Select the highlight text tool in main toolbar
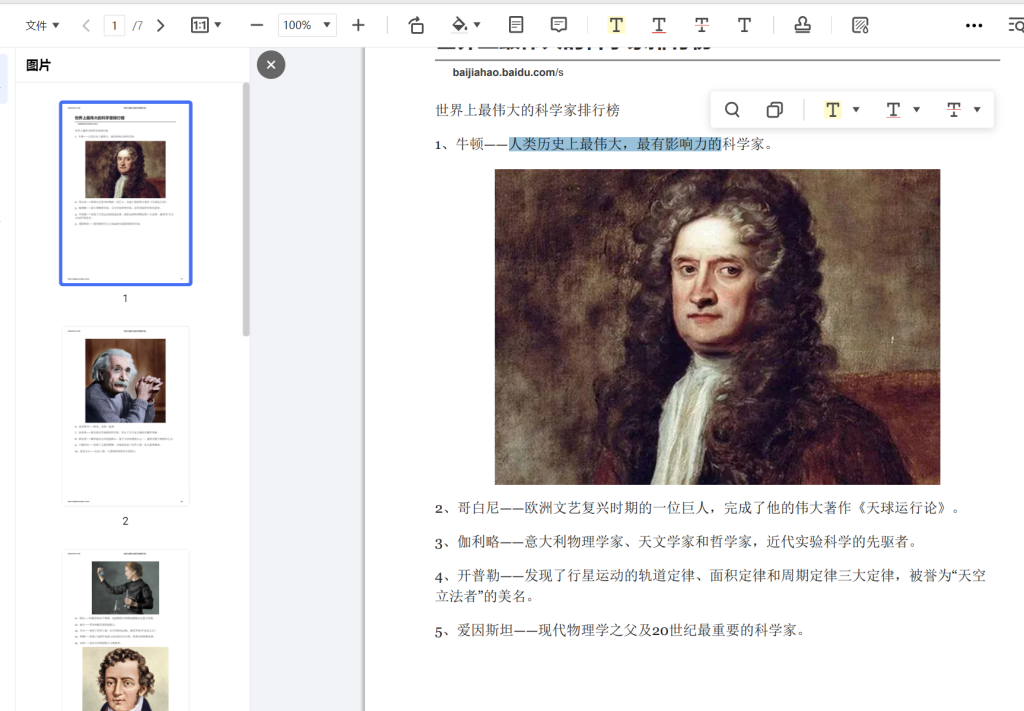The height and width of the screenshot is (711, 1024). tap(616, 25)
